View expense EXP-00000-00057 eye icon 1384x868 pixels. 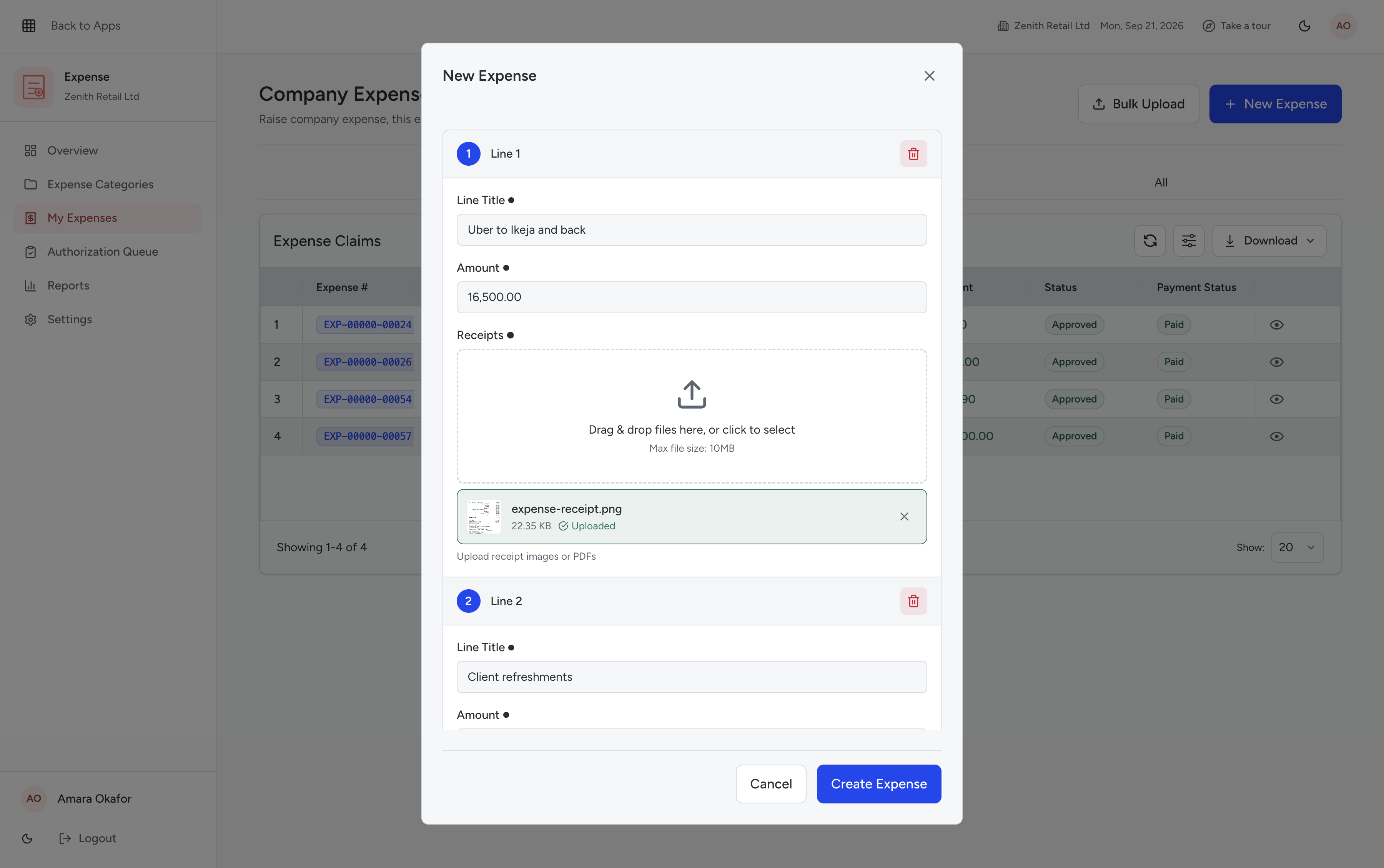point(1276,436)
